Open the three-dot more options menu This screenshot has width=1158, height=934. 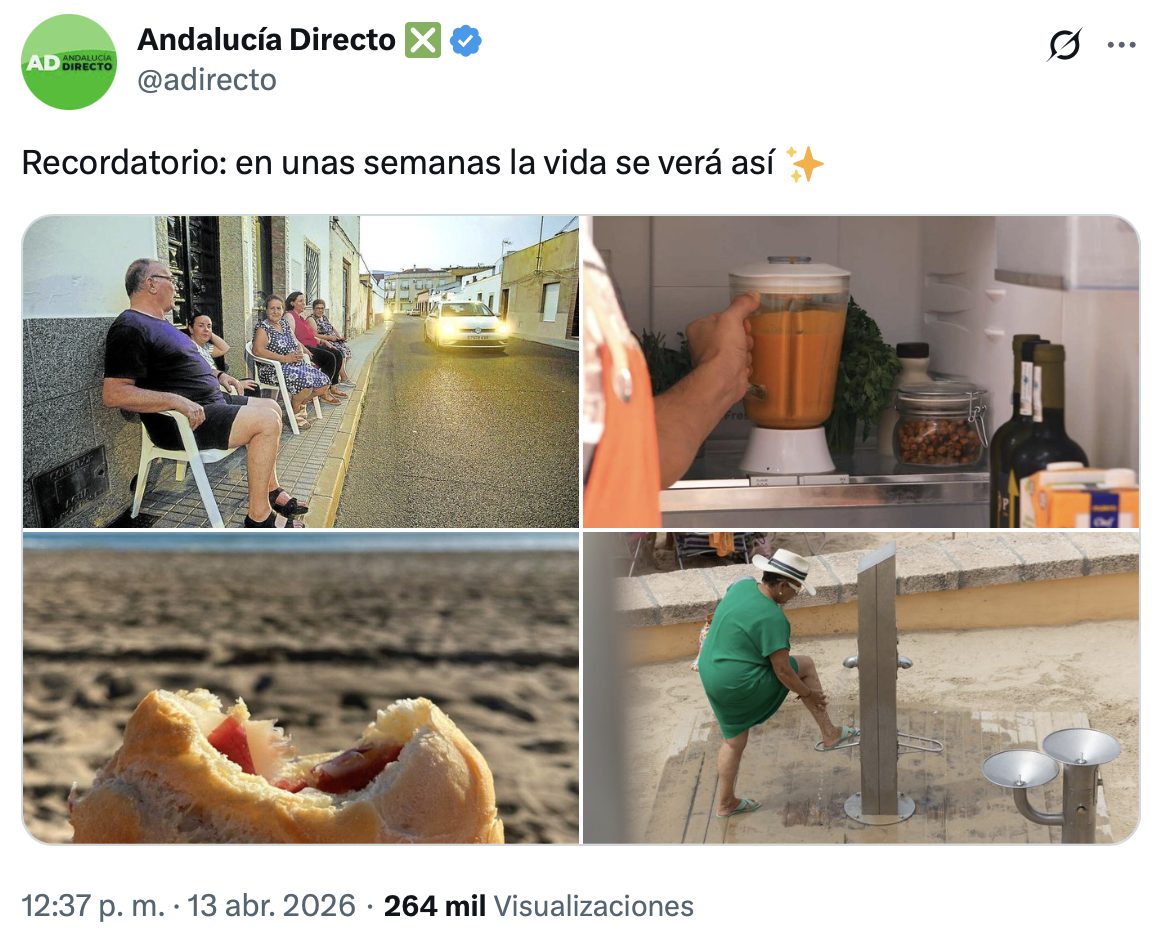tap(1122, 45)
